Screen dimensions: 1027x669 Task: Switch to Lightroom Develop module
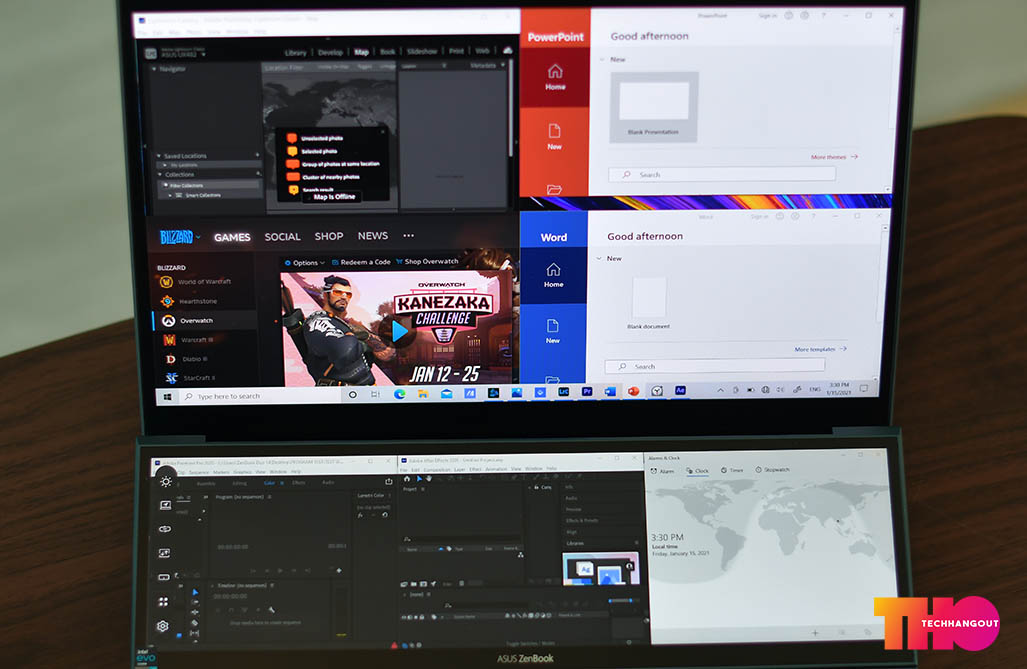coord(330,52)
